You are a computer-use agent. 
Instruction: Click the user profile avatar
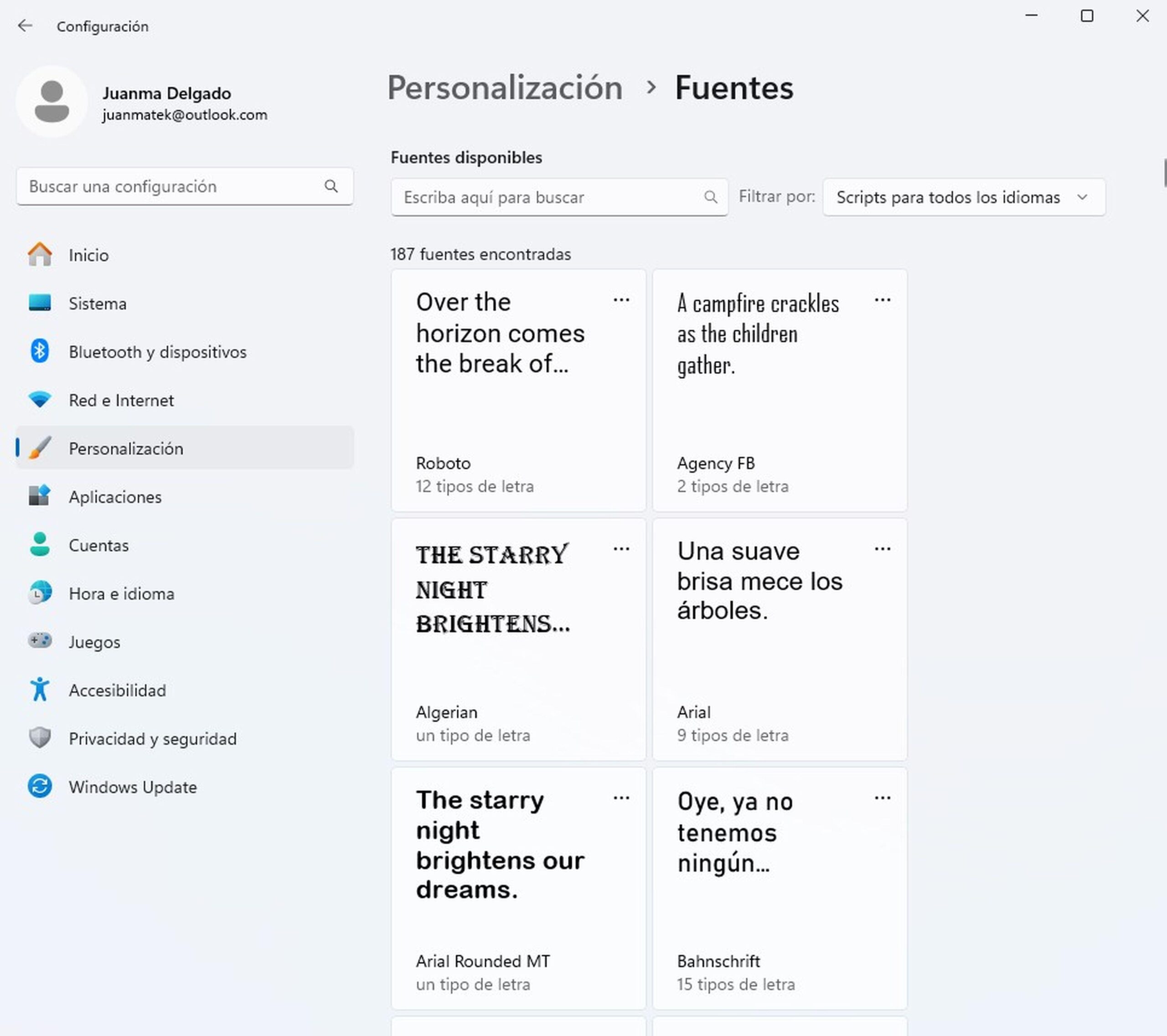pos(52,102)
